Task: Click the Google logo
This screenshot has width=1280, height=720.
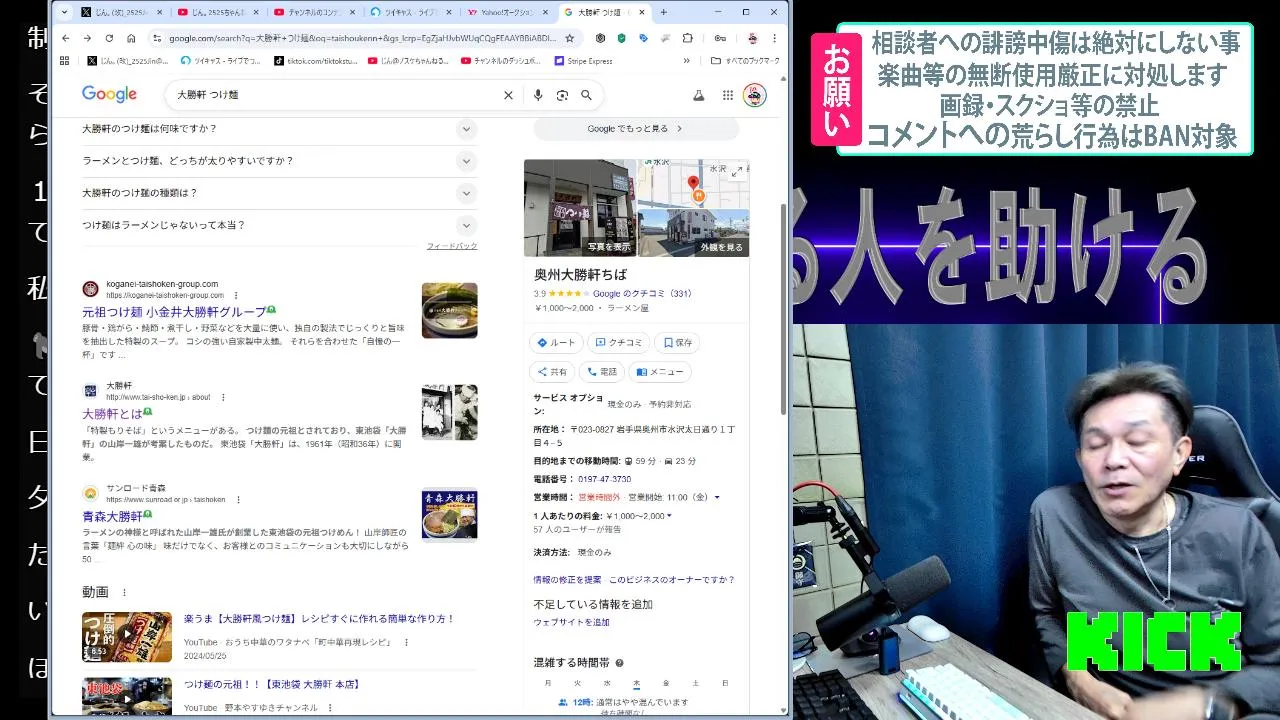Action: 109,94
